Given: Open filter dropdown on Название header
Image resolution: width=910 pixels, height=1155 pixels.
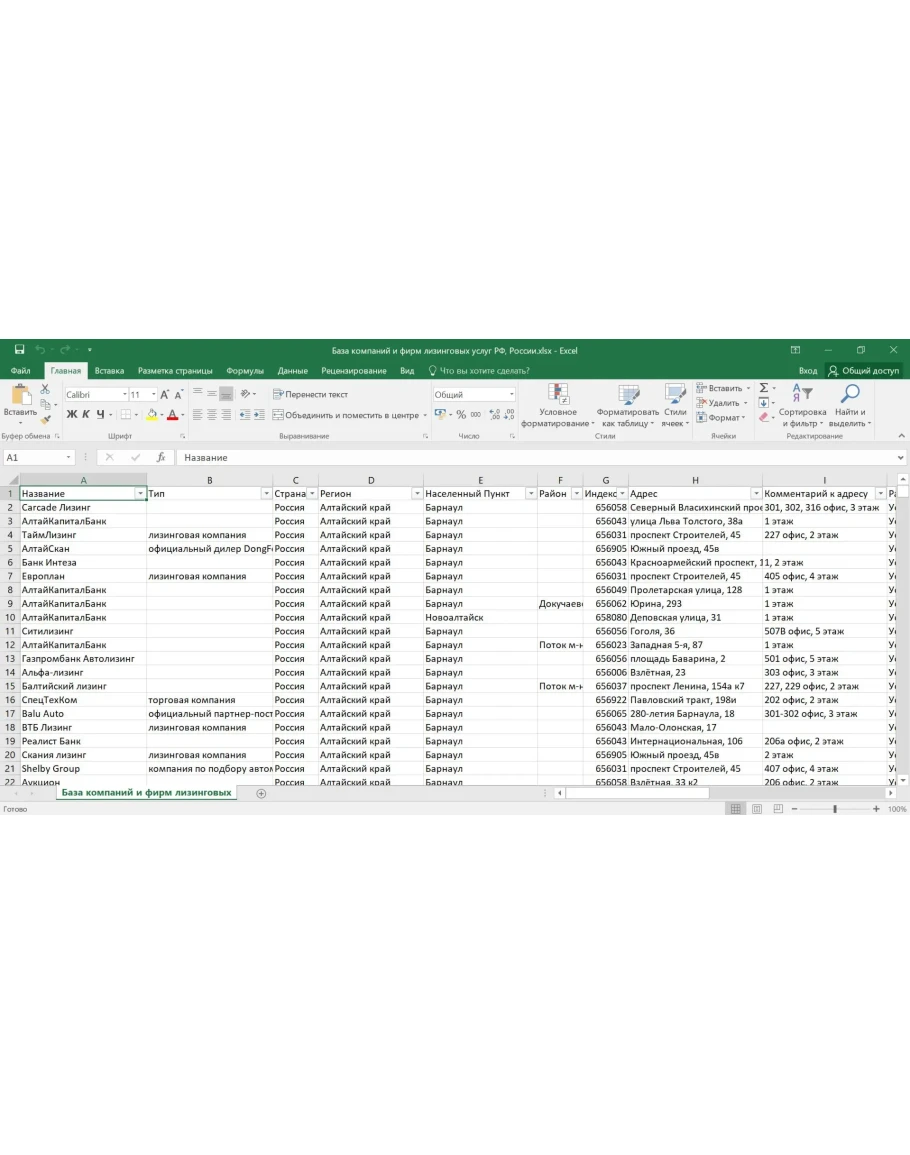Looking at the screenshot, I should coord(140,494).
